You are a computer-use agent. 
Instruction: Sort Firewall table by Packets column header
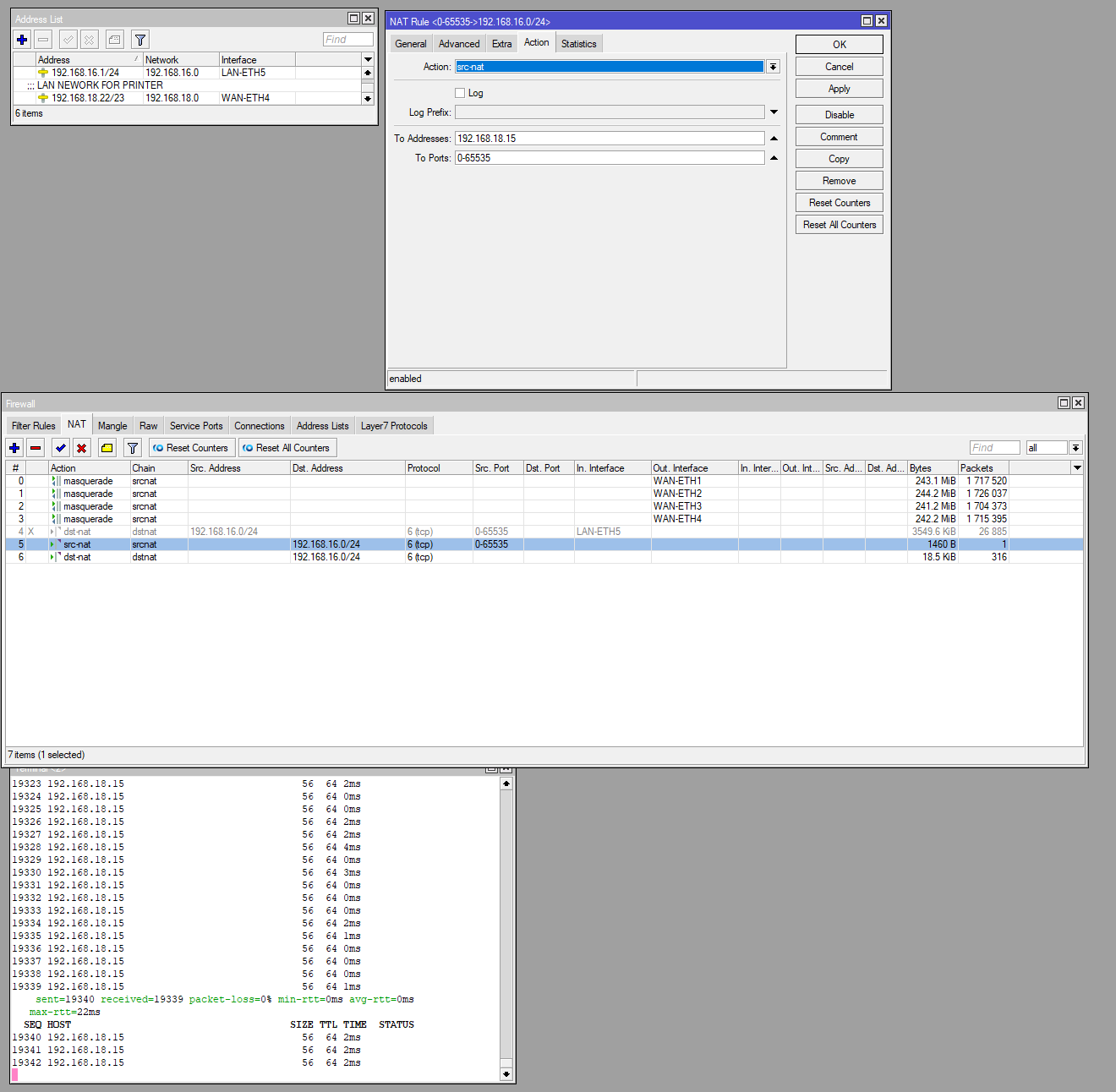[983, 468]
